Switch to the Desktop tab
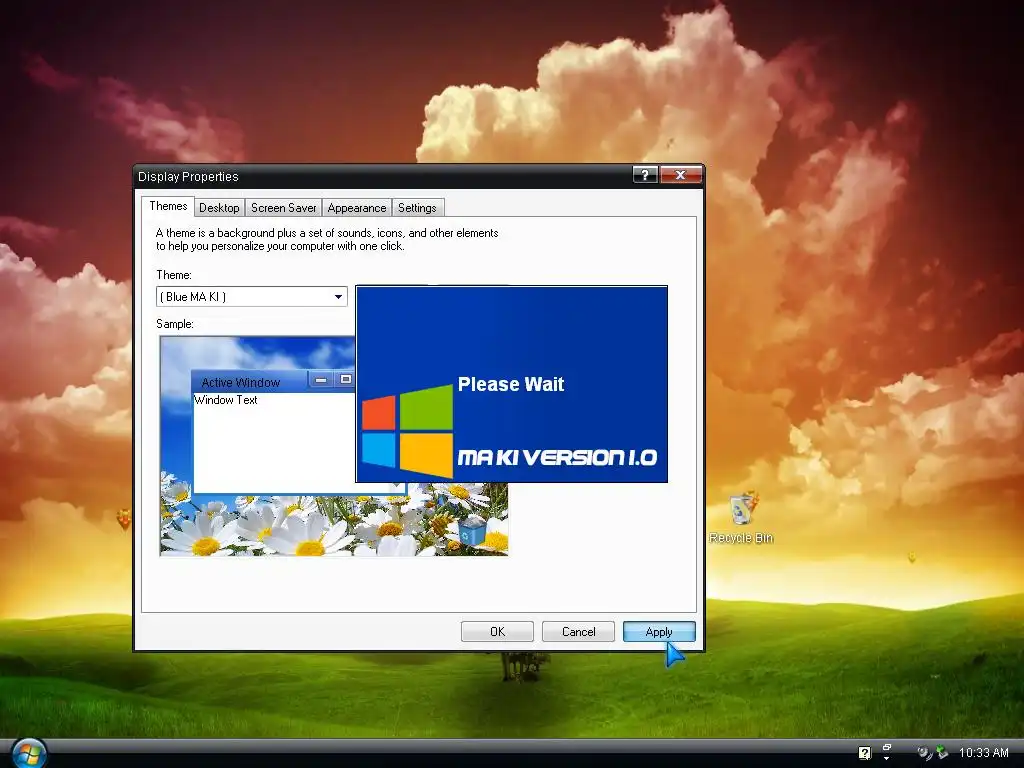The height and width of the screenshot is (768, 1024). (x=219, y=208)
